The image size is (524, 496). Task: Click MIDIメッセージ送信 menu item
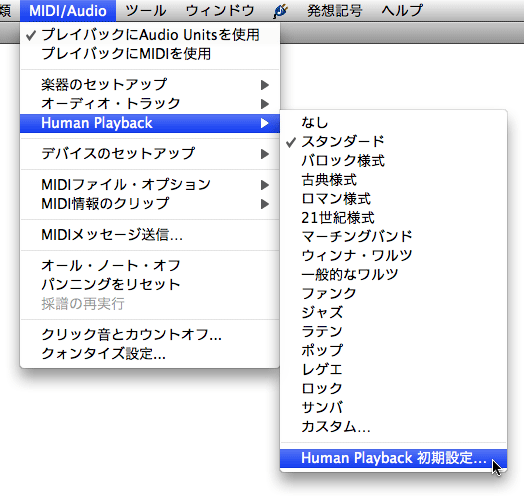click(x=150, y=235)
